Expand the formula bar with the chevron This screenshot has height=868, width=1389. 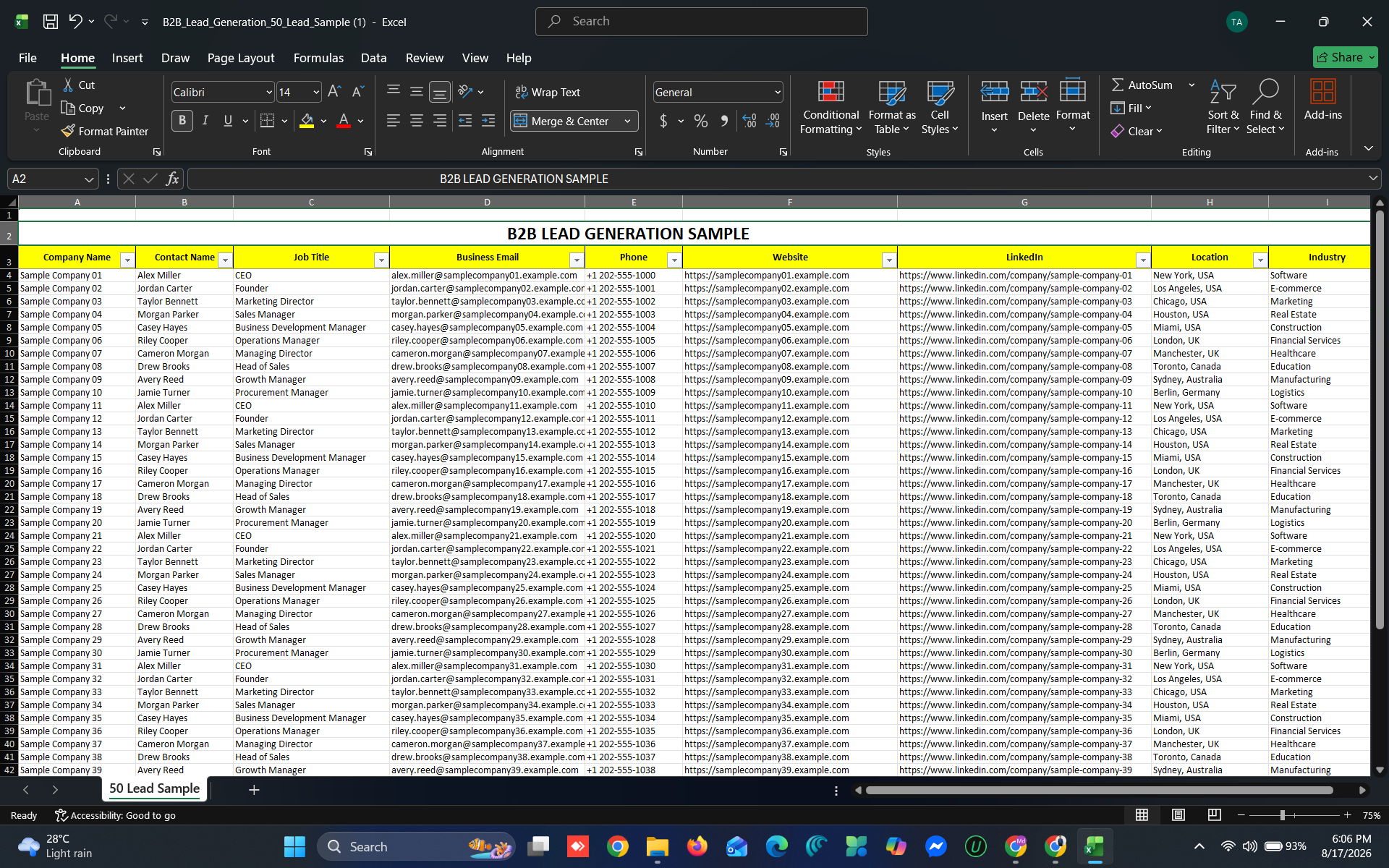pos(1372,178)
